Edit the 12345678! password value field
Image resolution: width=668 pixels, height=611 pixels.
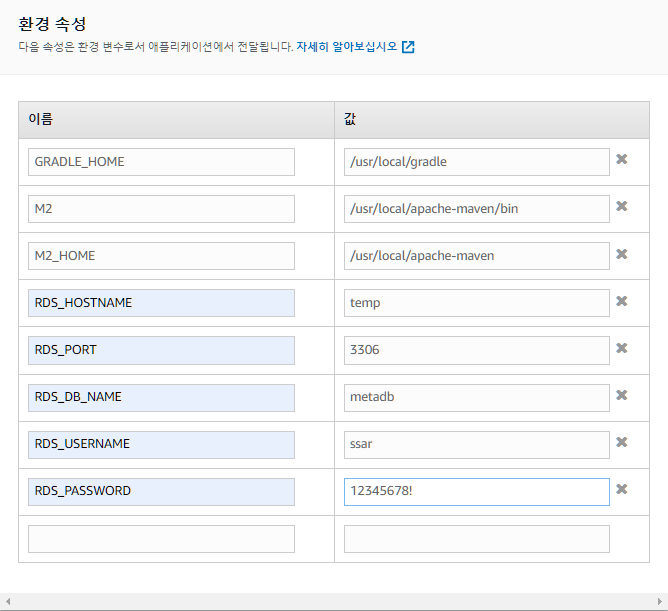pos(477,492)
